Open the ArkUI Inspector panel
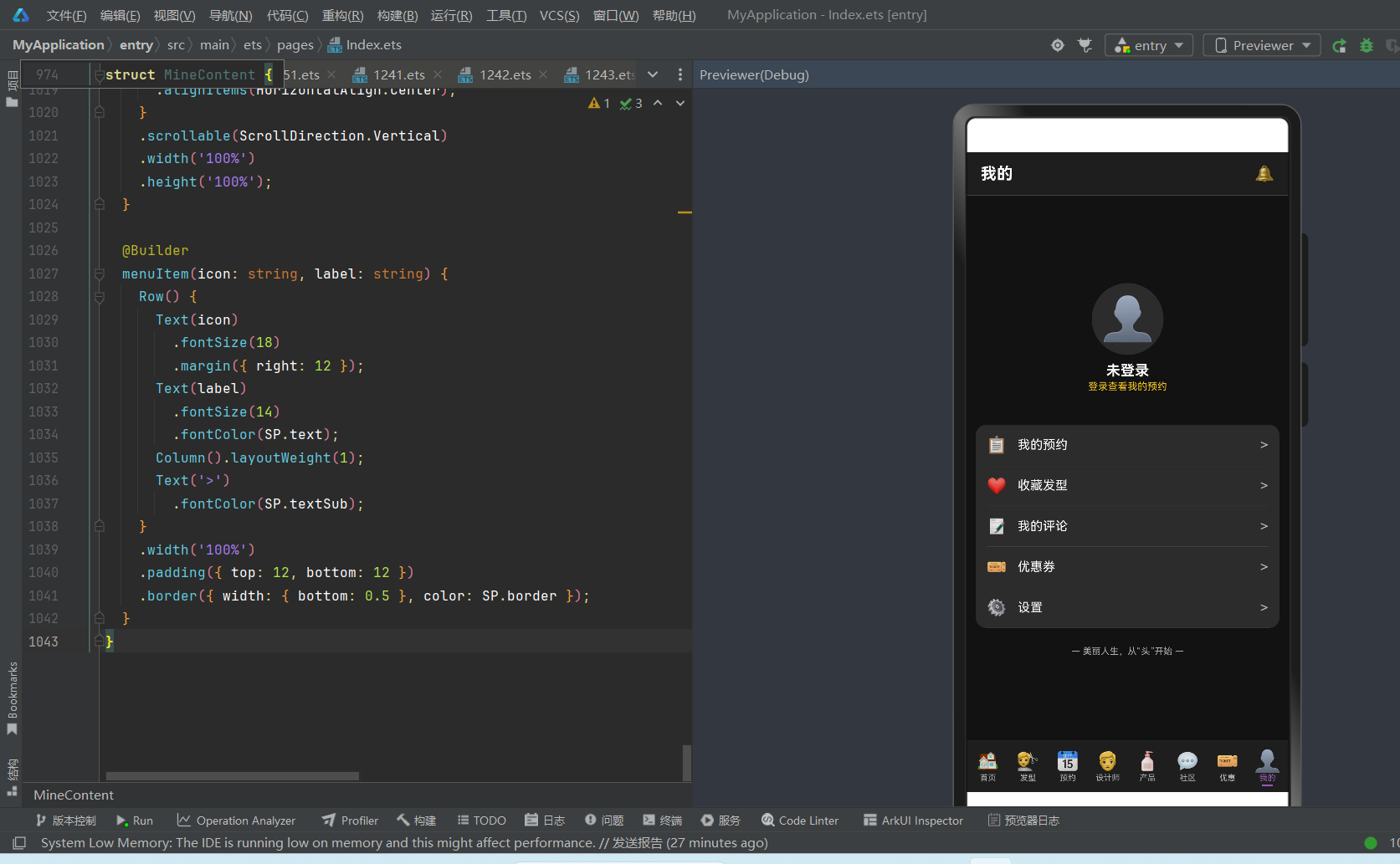 pyautogui.click(x=913, y=821)
